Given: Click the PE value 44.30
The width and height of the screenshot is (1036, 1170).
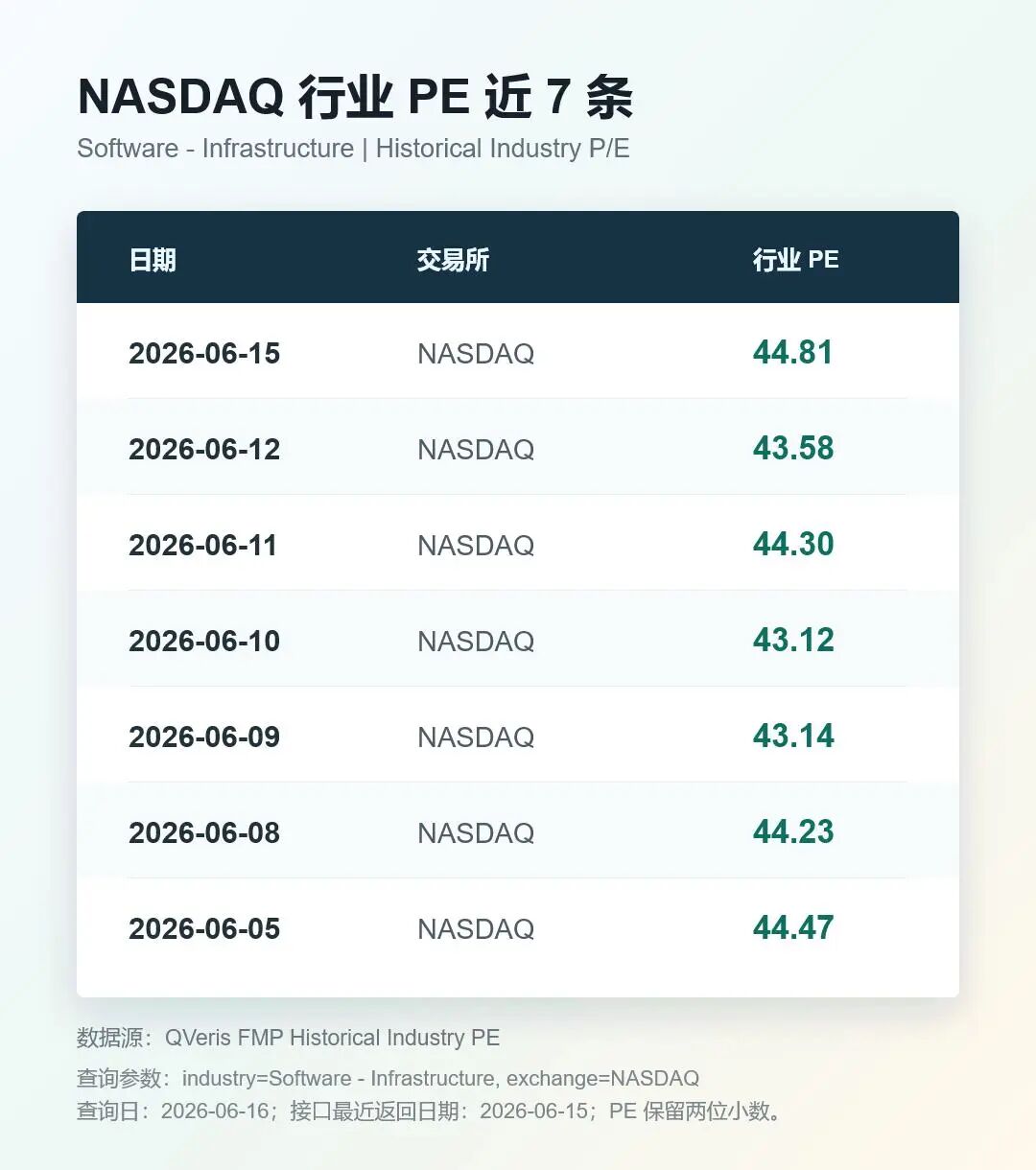Looking at the screenshot, I should [x=793, y=544].
